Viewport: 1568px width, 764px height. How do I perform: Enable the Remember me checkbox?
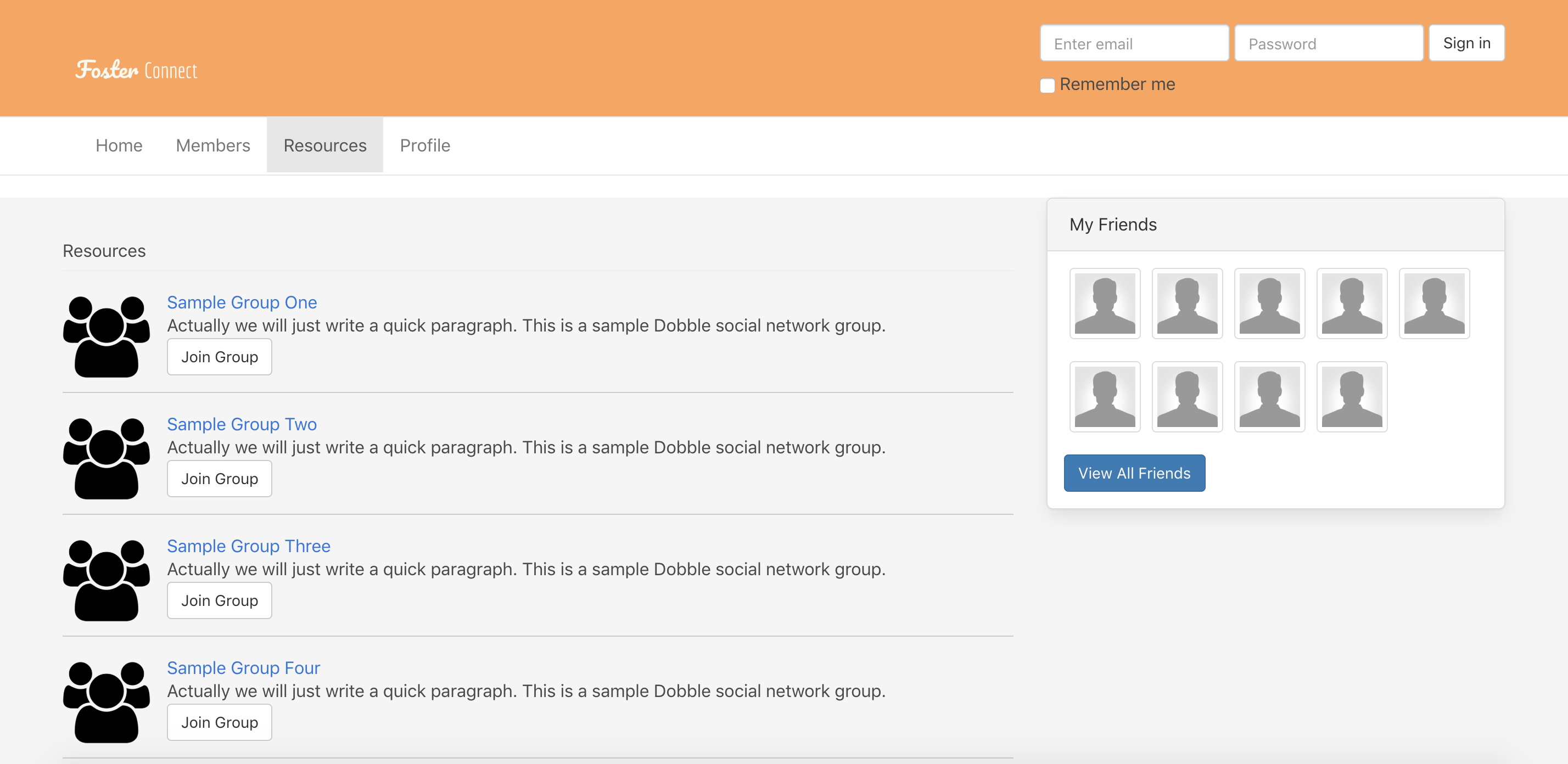1047,85
